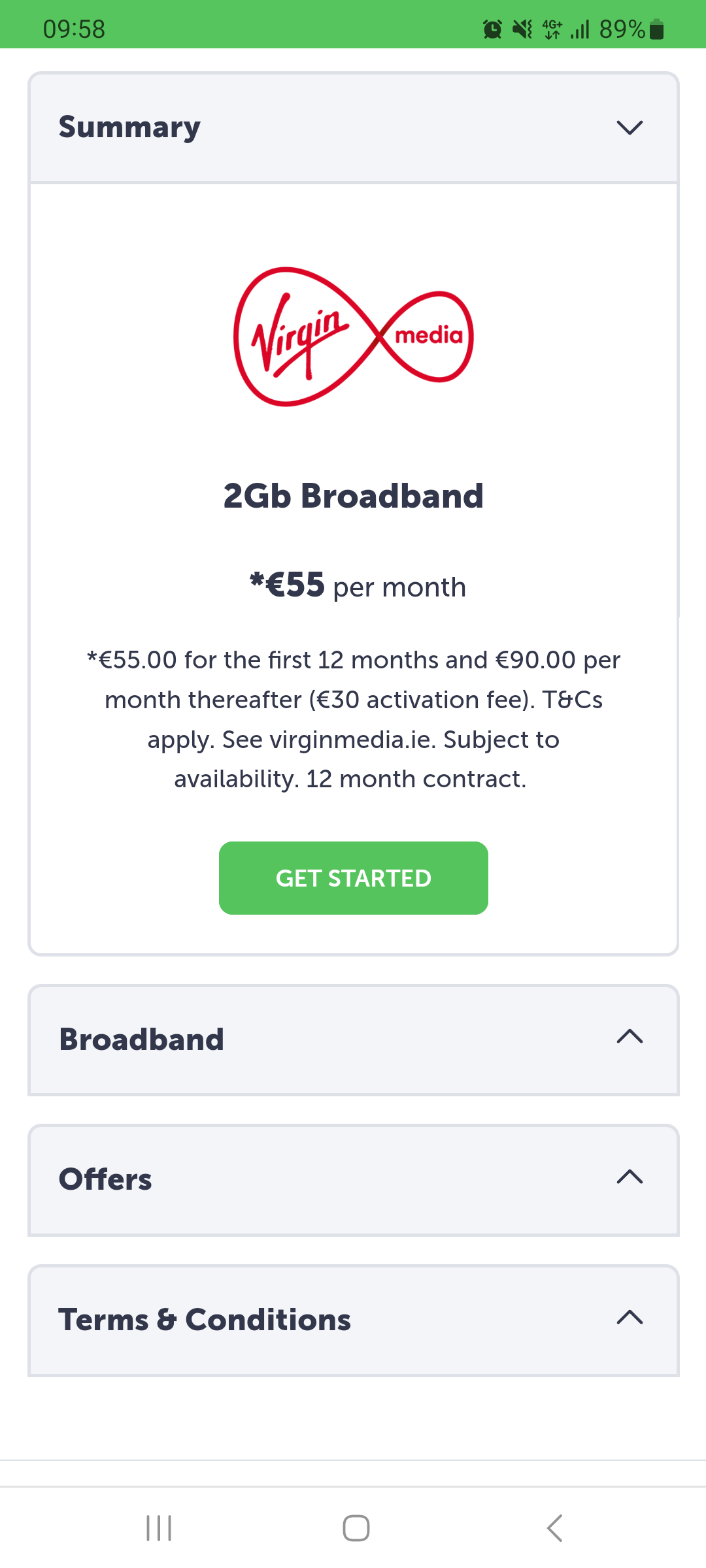Expand Terms & Conditions chevron
The width and height of the screenshot is (706, 1568).
(630, 1317)
